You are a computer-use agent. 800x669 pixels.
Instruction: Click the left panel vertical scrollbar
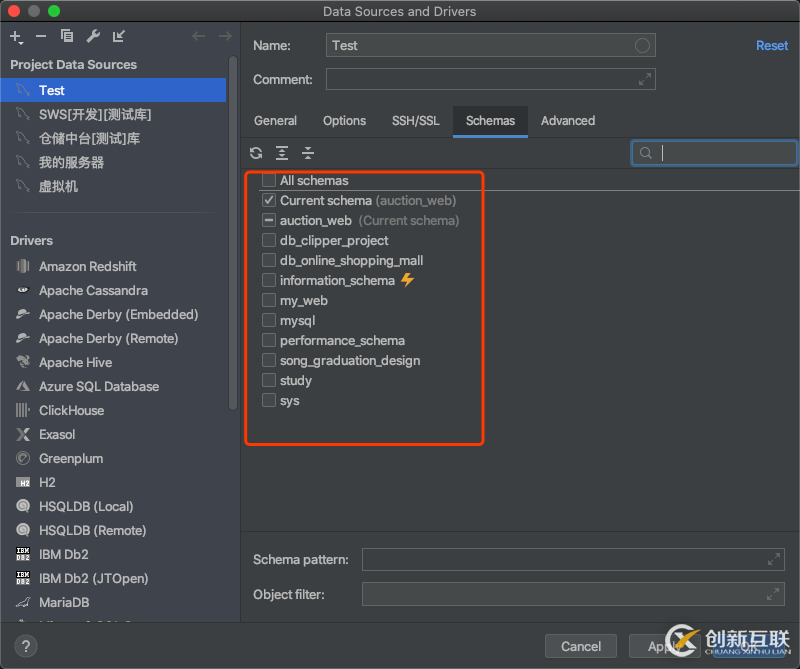tap(233, 232)
